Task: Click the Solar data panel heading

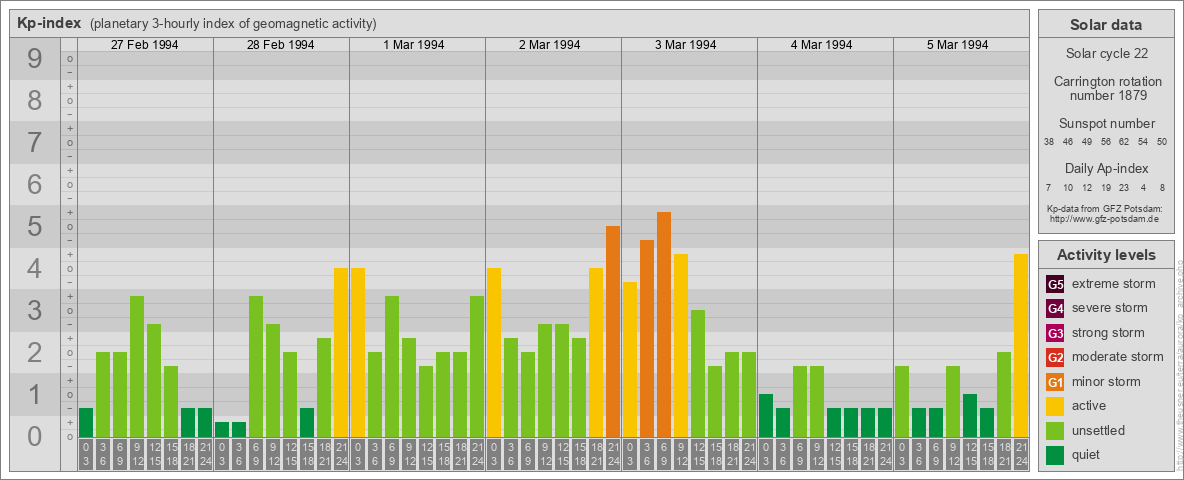Action: point(1106,25)
